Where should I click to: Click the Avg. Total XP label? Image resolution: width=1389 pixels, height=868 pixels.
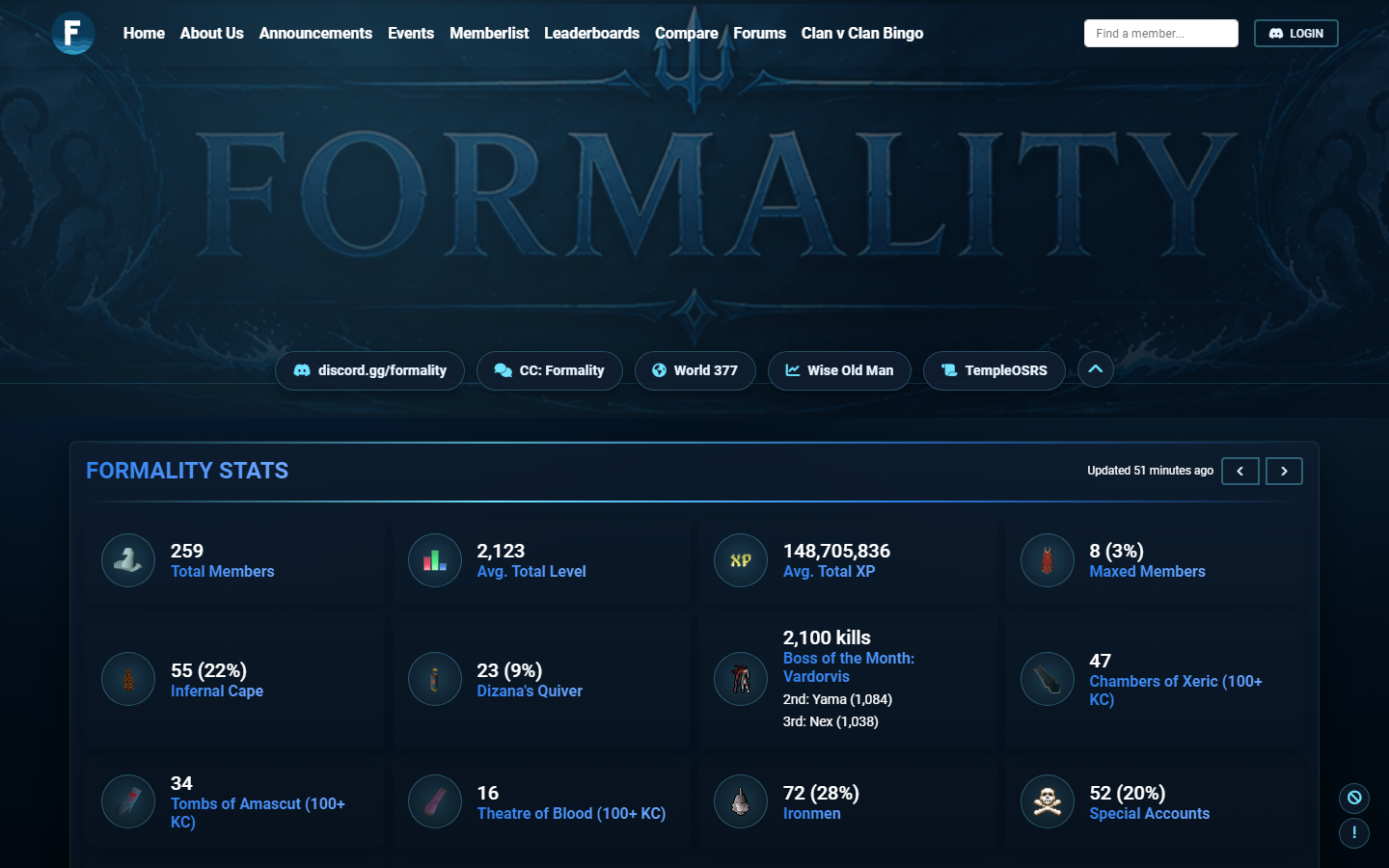(830, 571)
